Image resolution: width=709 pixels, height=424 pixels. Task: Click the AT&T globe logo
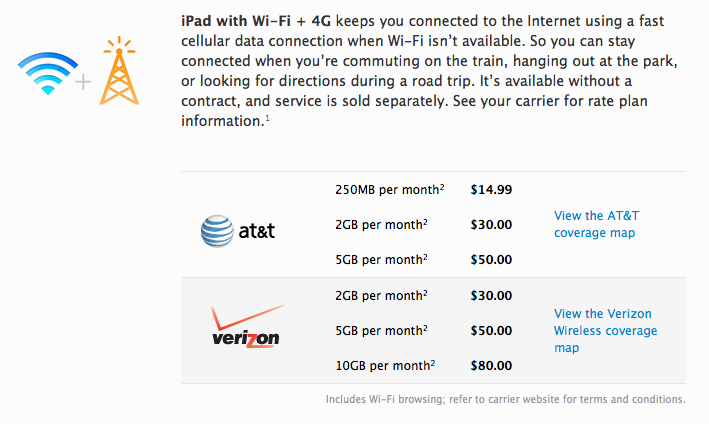217,231
